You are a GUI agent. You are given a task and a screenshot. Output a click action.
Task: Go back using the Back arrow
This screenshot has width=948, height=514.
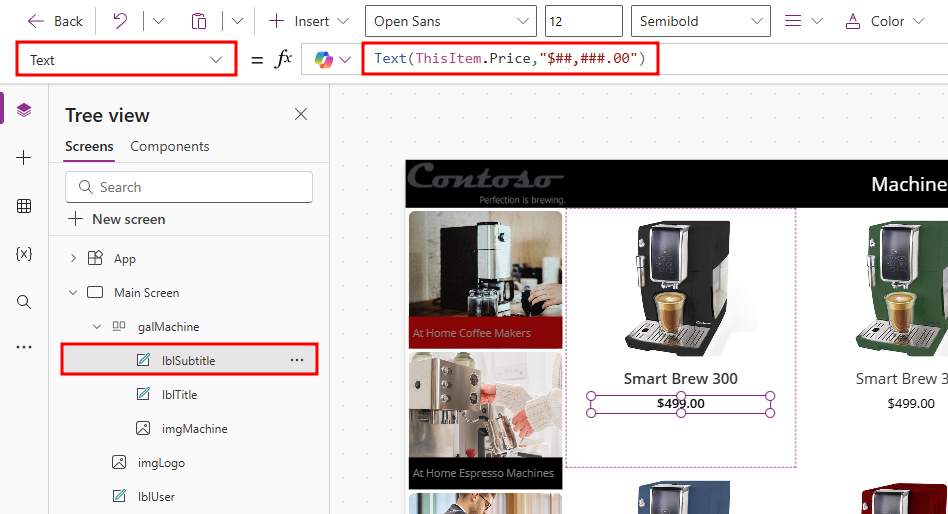[x=54, y=21]
